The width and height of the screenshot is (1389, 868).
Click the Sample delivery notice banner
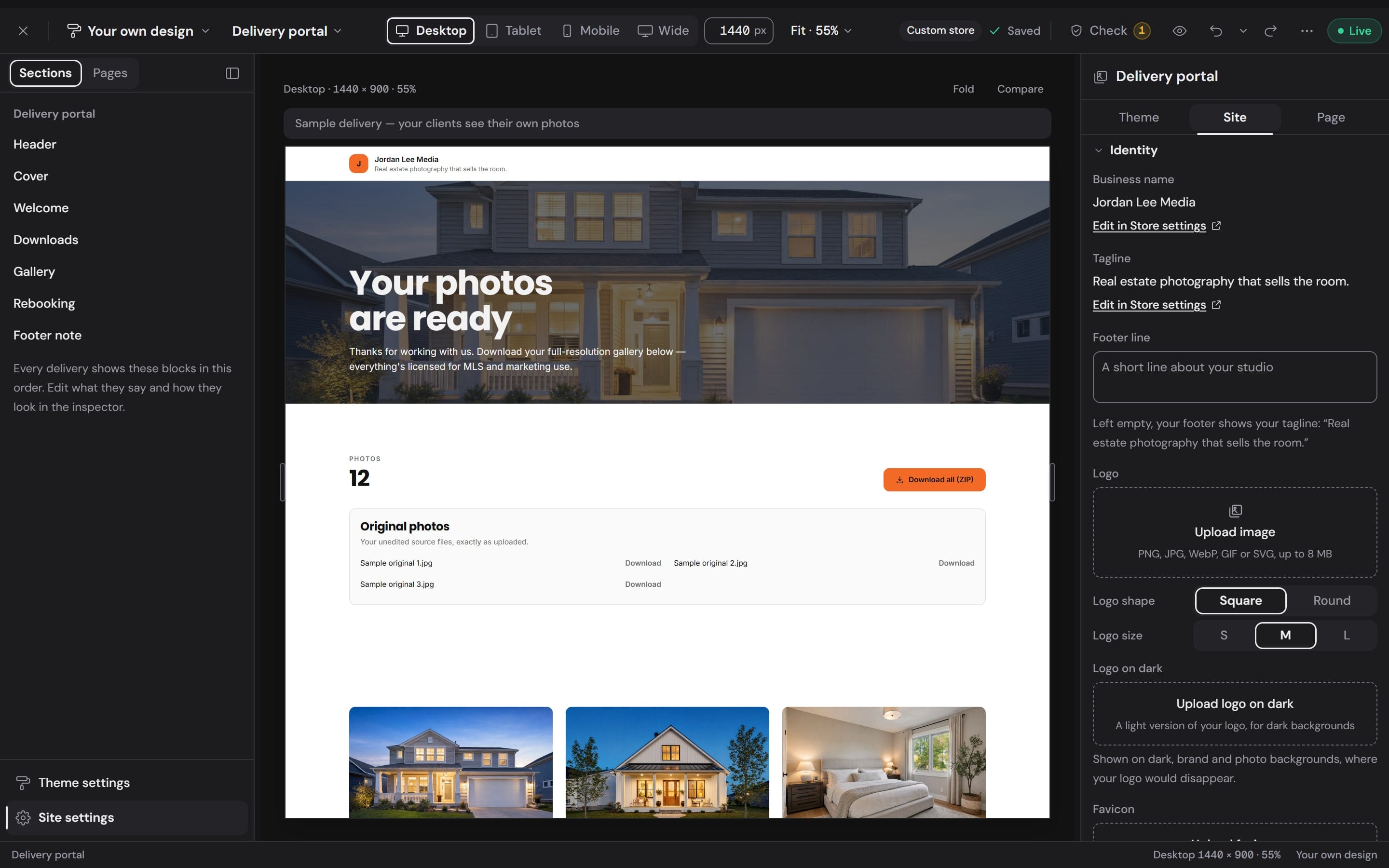click(667, 123)
